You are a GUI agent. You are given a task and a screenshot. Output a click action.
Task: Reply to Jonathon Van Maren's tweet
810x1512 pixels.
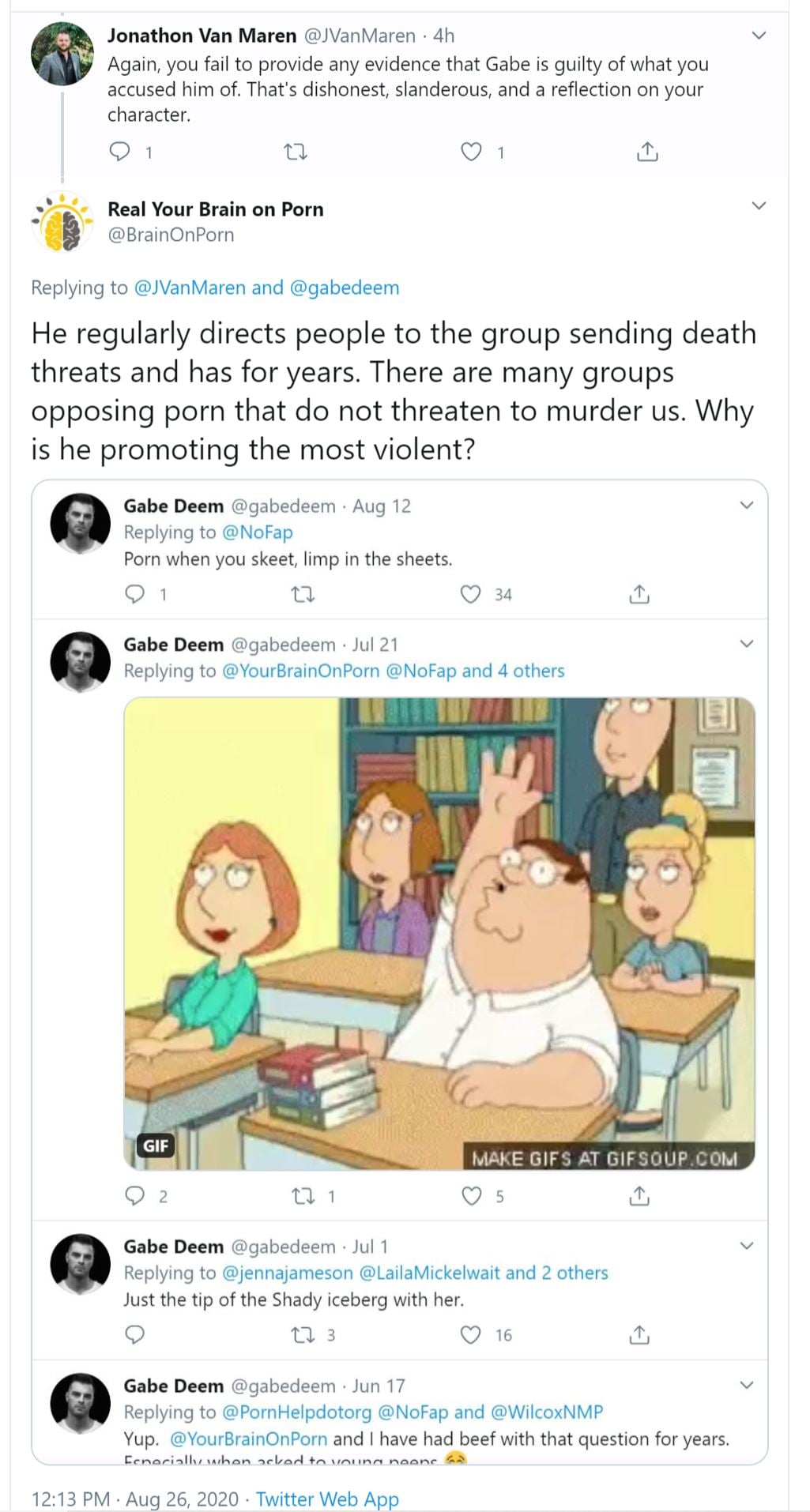pyautogui.click(x=119, y=151)
